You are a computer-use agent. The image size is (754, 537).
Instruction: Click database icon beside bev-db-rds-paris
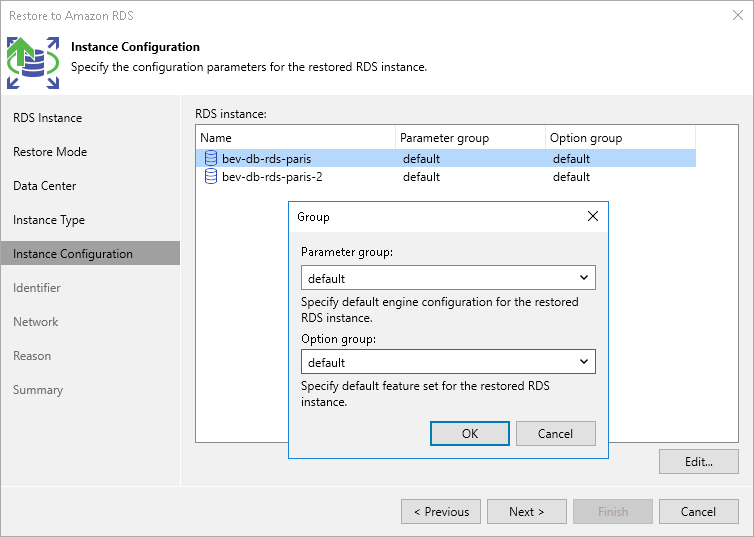tap(210, 158)
